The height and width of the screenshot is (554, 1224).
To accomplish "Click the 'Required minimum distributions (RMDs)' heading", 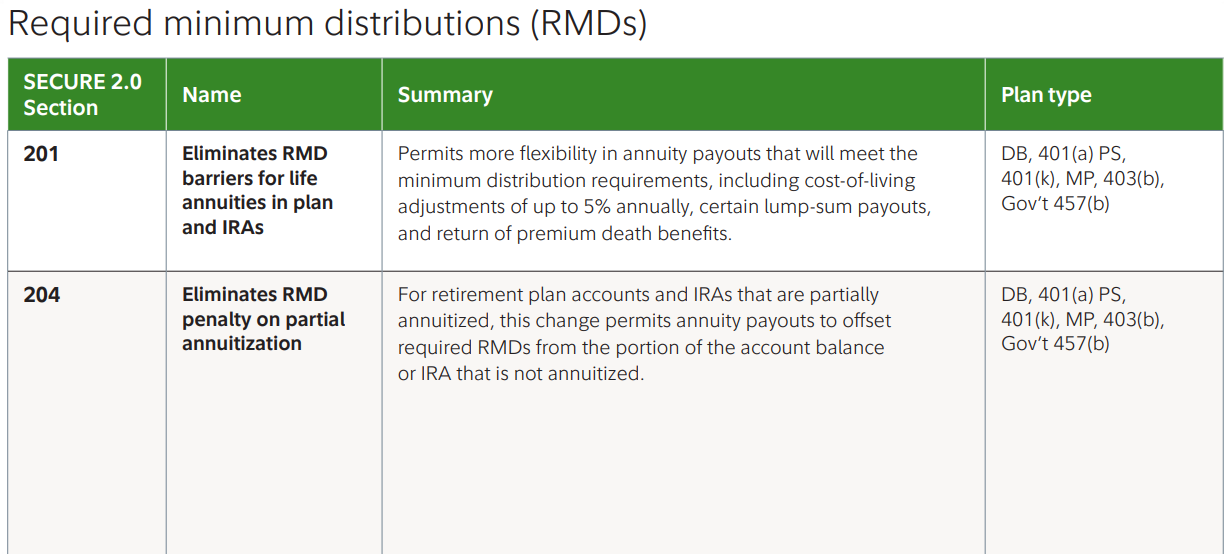I will coord(327,23).
